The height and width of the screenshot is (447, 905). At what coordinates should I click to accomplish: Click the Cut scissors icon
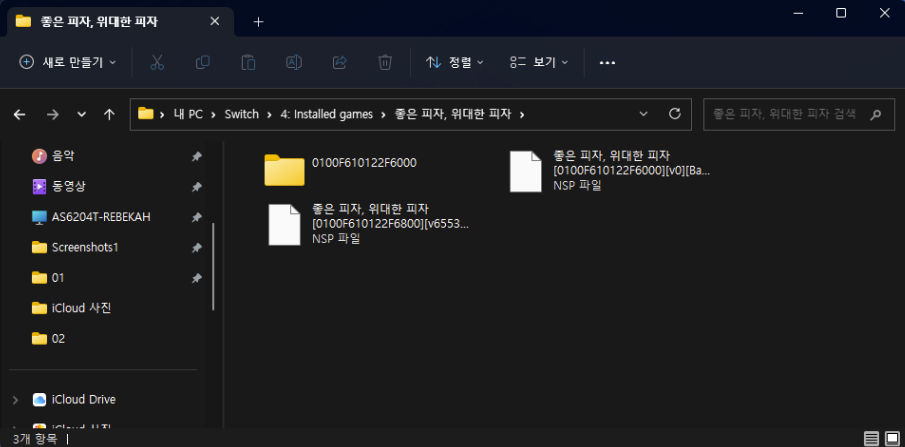click(x=157, y=62)
